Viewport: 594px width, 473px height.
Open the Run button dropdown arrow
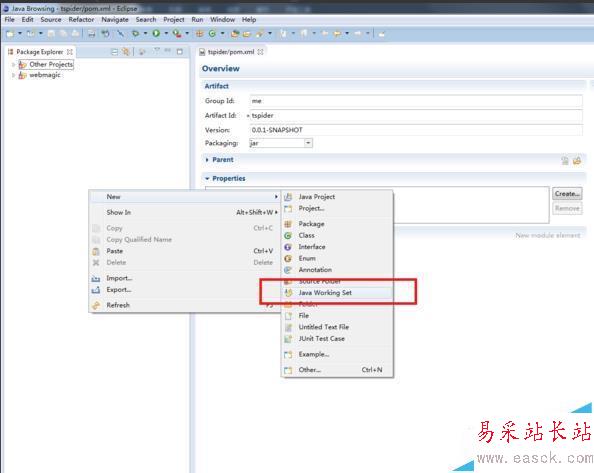click(166, 34)
